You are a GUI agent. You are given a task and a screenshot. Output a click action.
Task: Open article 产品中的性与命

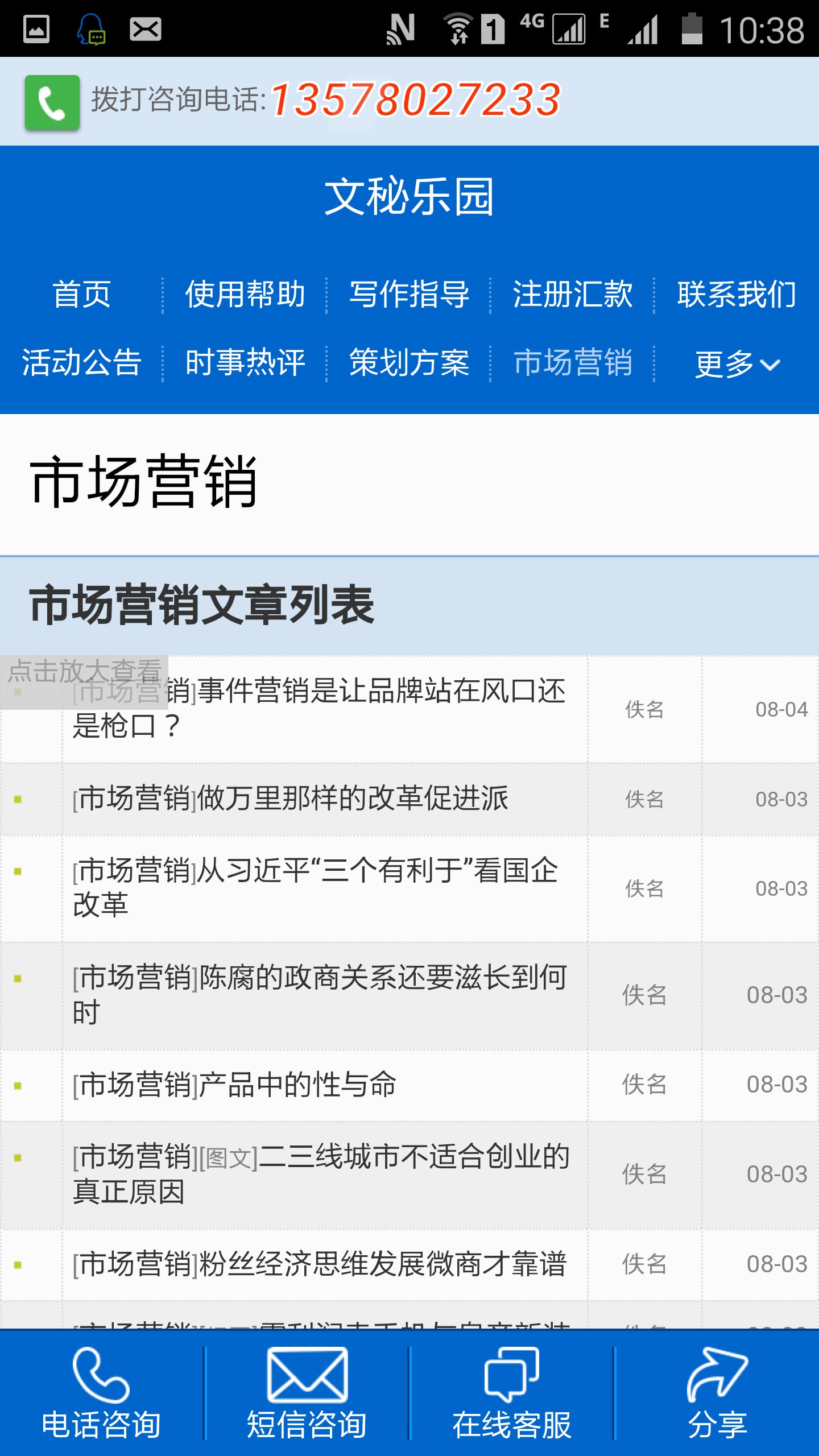click(x=234, y=1085)
